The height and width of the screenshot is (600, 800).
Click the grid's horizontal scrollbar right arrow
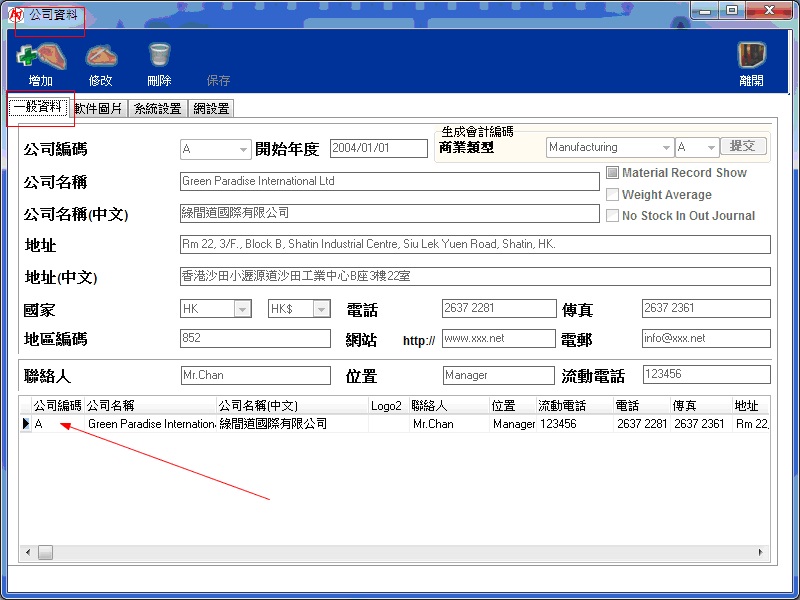(761, 553)
